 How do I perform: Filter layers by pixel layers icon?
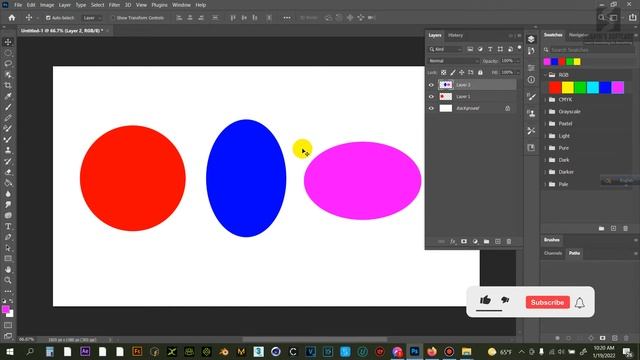point(470,49)
